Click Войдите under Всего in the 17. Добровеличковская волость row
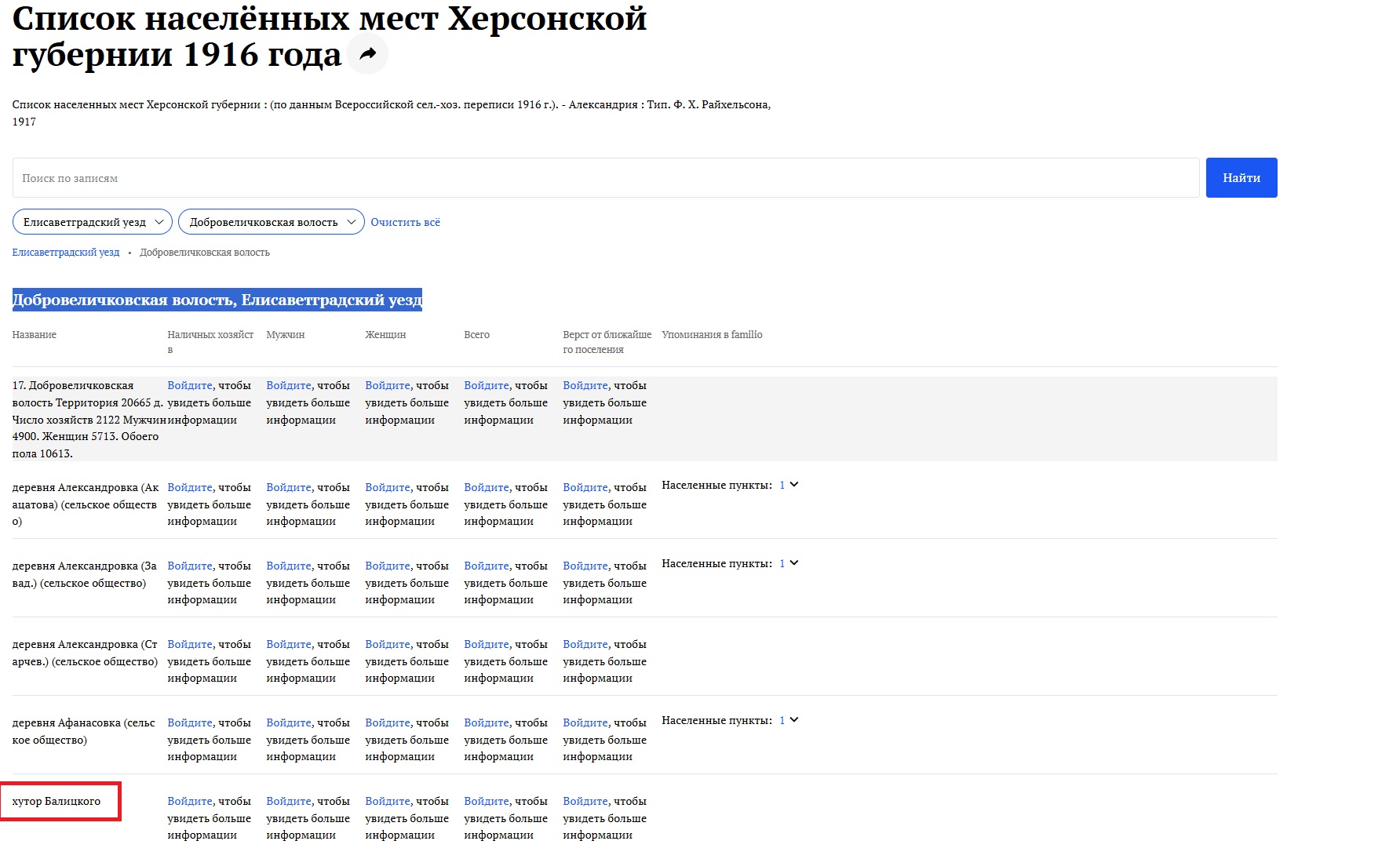Screen dimensions: 1400x848 (x=487, y=385)
